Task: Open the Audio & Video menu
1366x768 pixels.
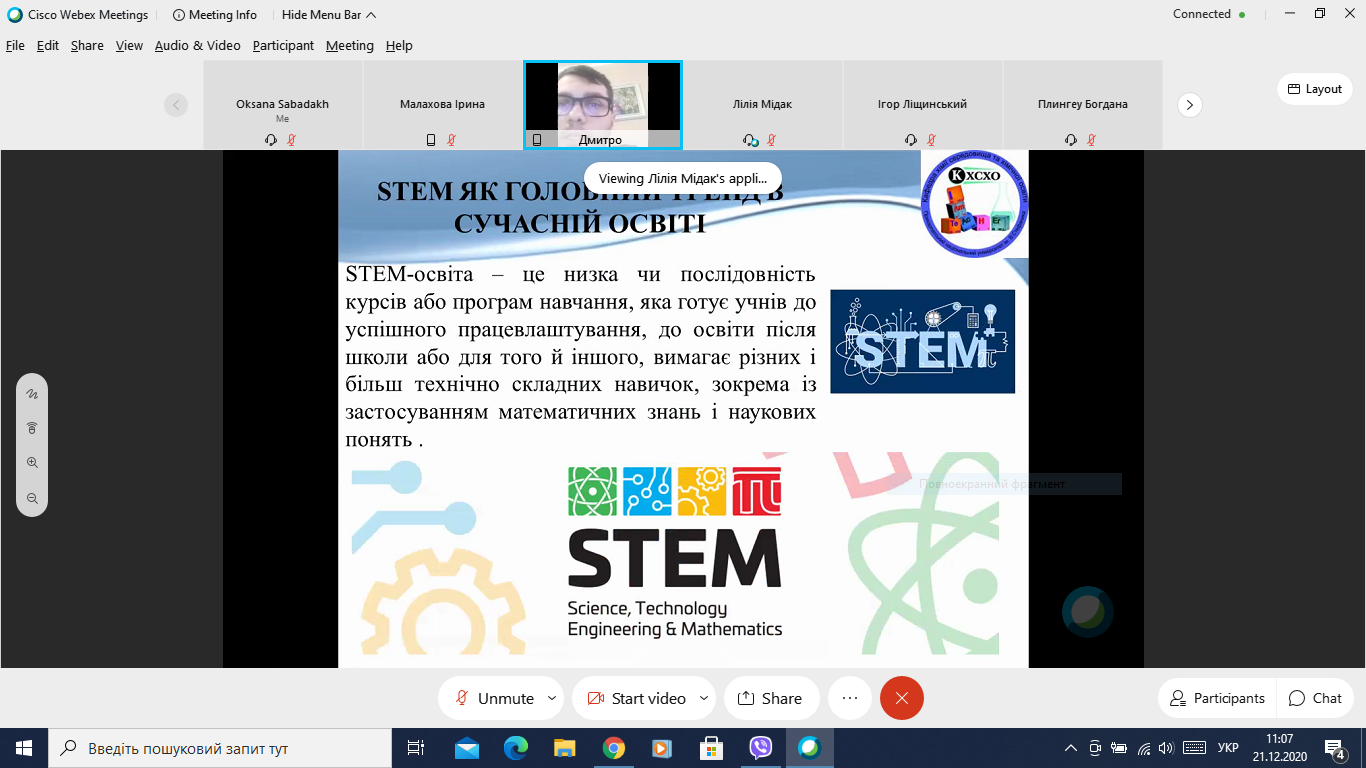Action: tap(198, 46)
